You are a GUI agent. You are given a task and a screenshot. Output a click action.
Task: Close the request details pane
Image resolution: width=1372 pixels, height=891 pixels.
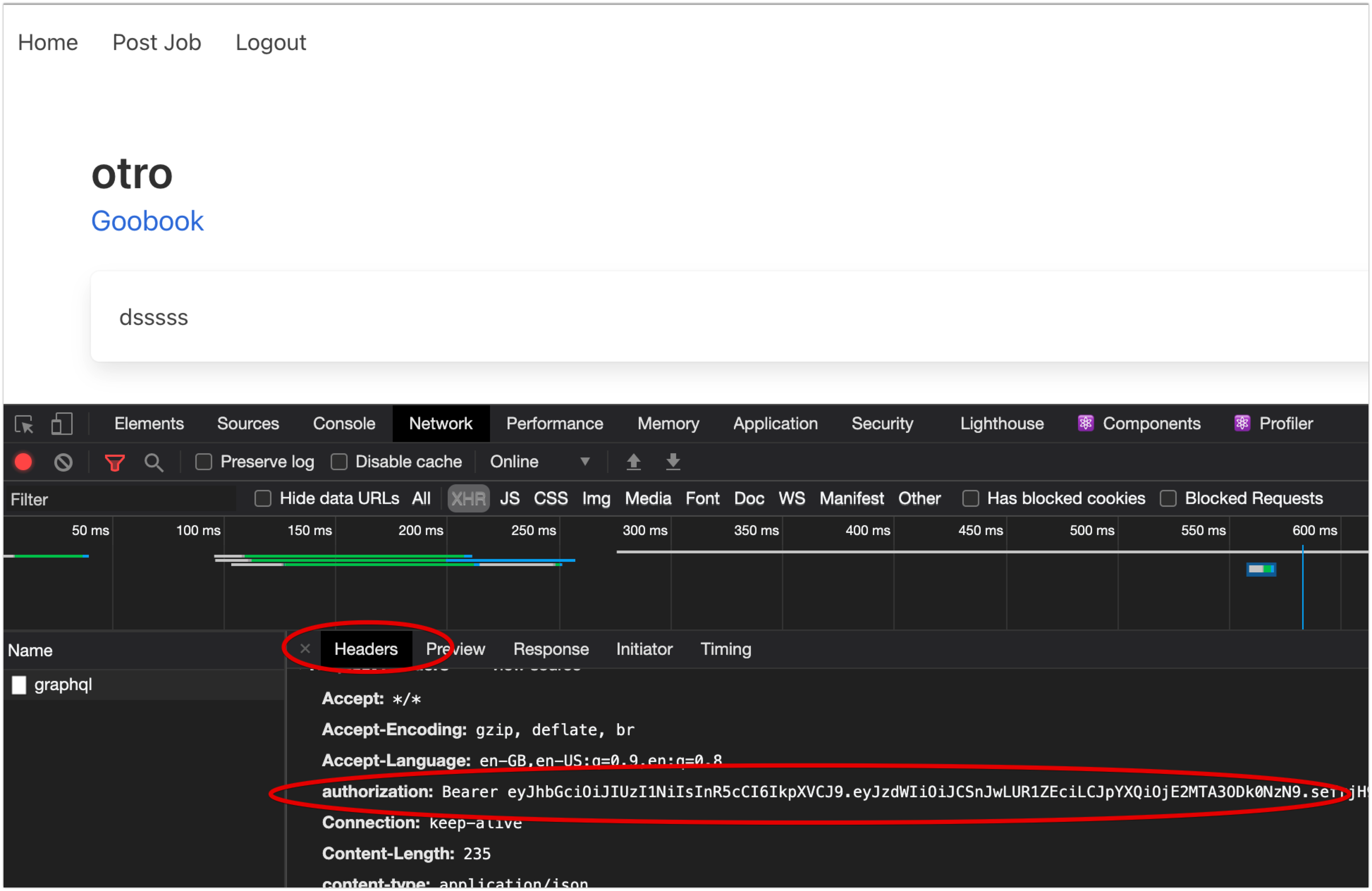(x=305, y=649)
